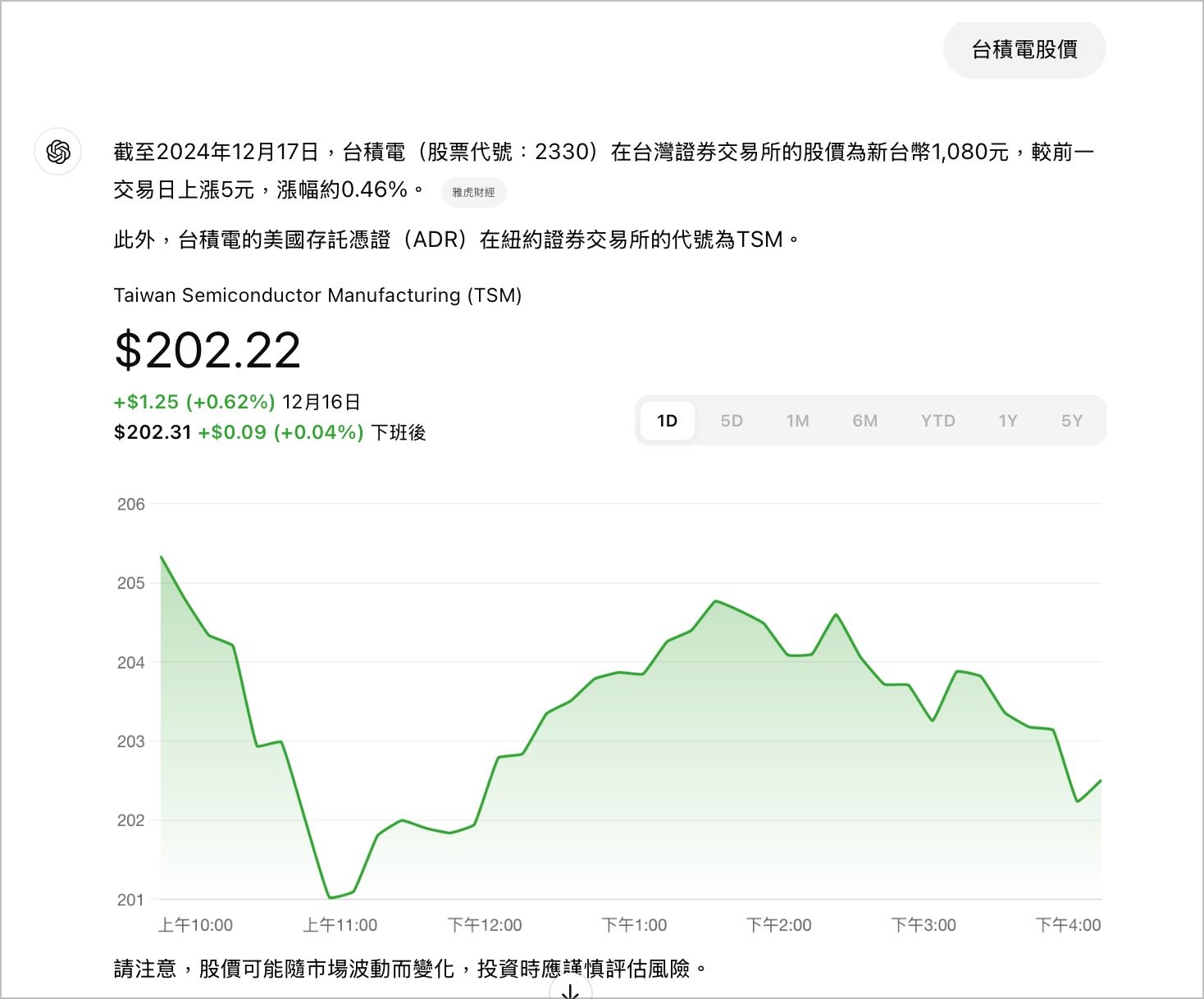Click the 204 y-axis label
Screen dimensions: 1204x999
click(x=131, y=663)
